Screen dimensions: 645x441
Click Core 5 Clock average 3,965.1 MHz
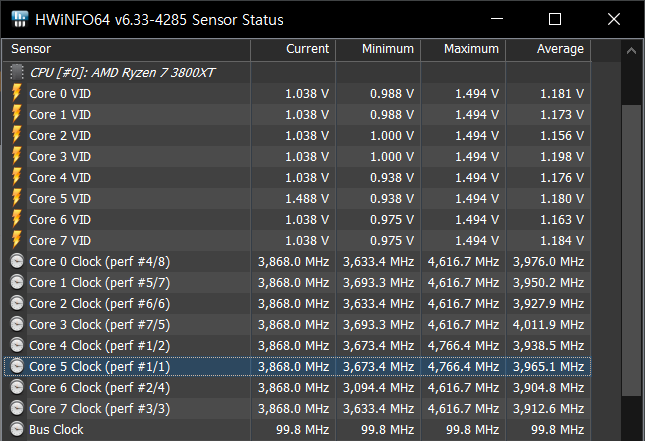click(x=548, y=367)
